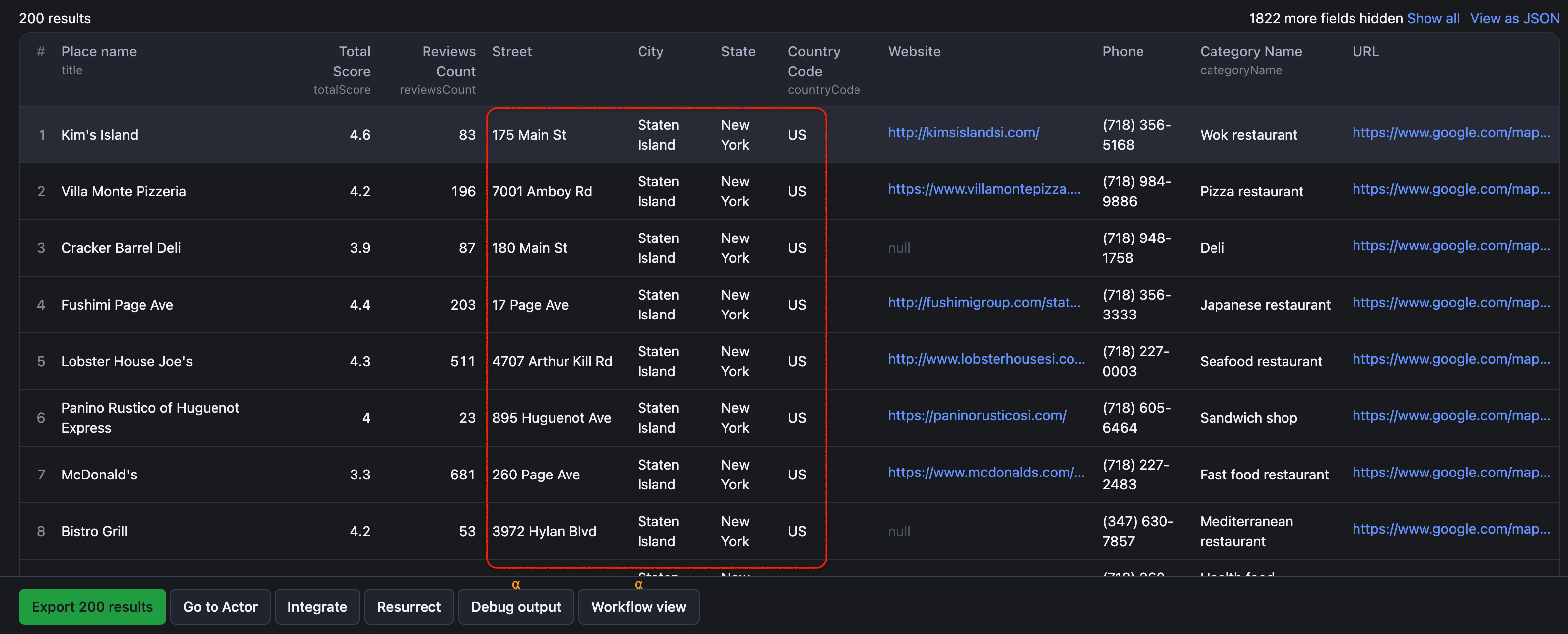The width and height of the screenshot is (1568, 634).
Task: Open Google Maps URL for Villa Monte Pizzeria
Action: pos(1451,189)
